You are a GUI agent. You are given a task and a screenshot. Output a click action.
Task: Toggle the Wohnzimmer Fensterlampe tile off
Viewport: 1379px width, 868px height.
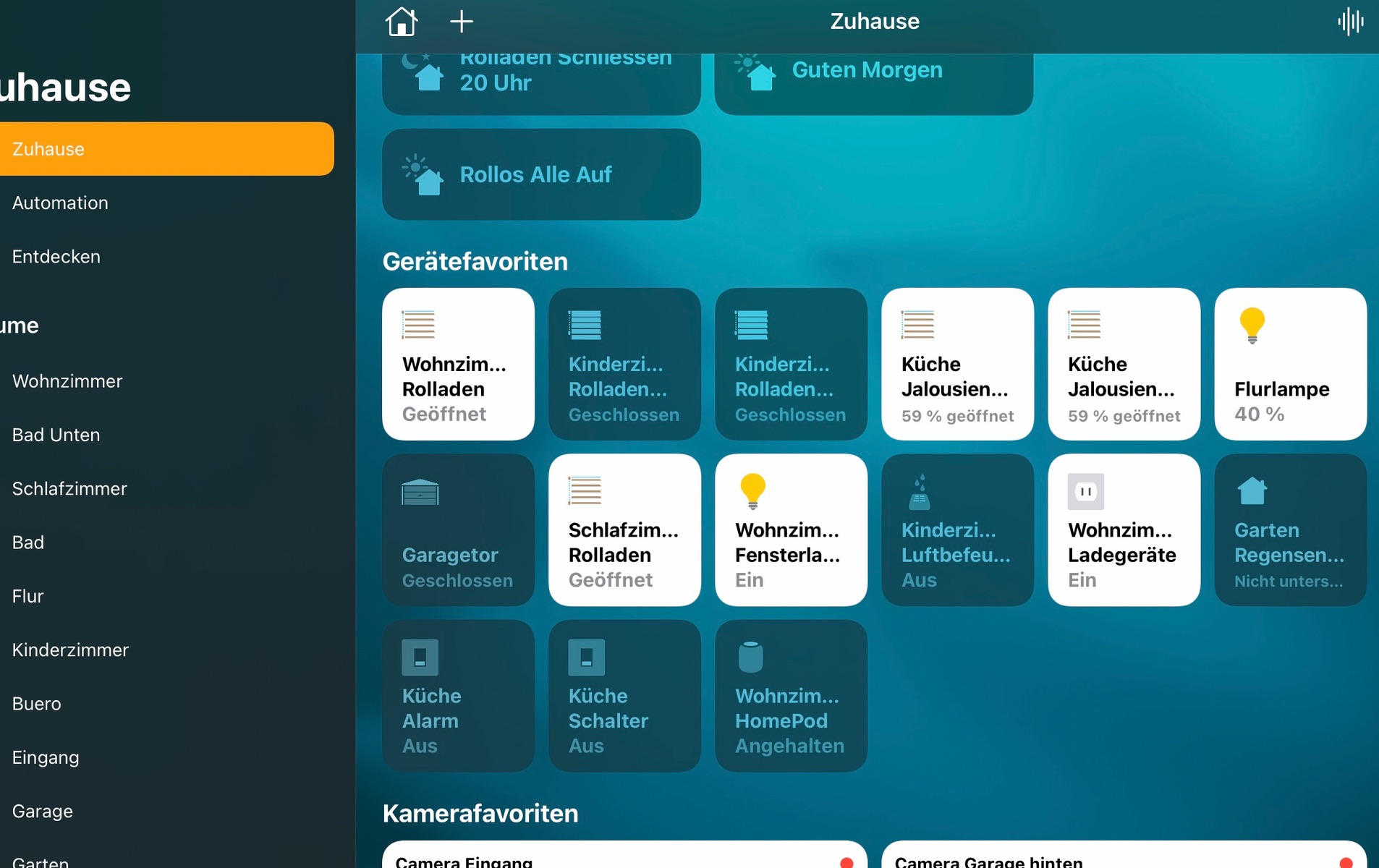(791, 530)
